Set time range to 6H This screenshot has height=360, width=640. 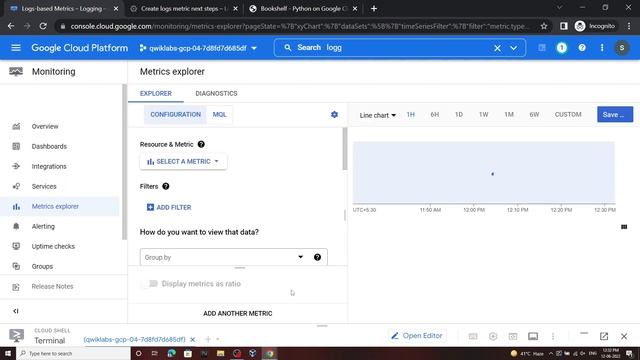pos(435,115)
